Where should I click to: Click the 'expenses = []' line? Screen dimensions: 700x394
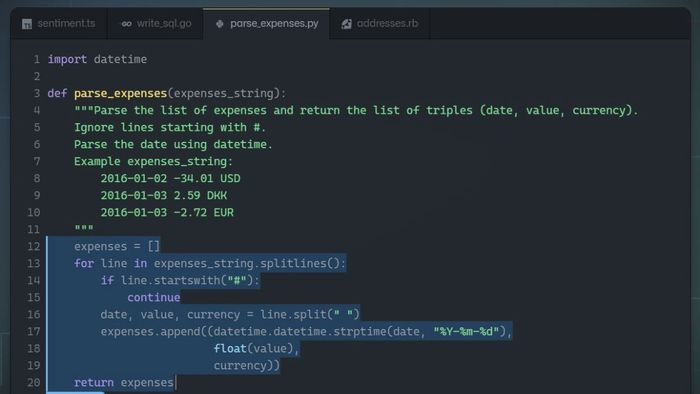(x=117, y=246)
